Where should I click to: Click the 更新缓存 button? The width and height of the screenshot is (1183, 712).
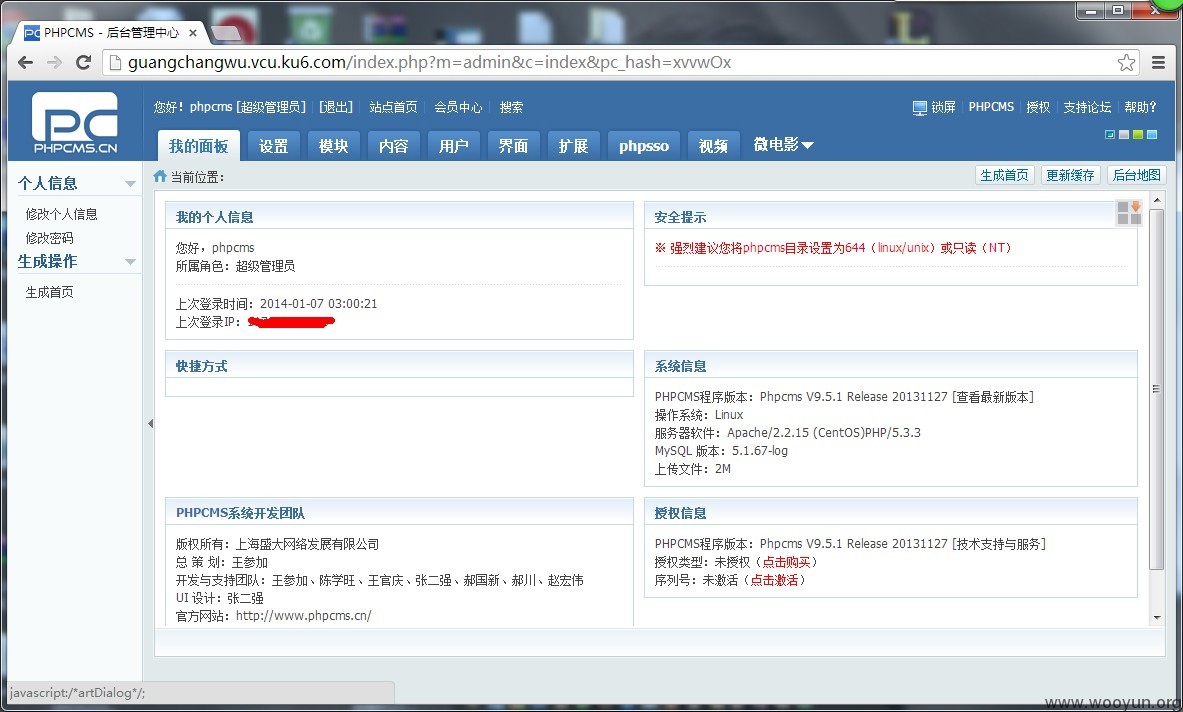(1070, 175)
